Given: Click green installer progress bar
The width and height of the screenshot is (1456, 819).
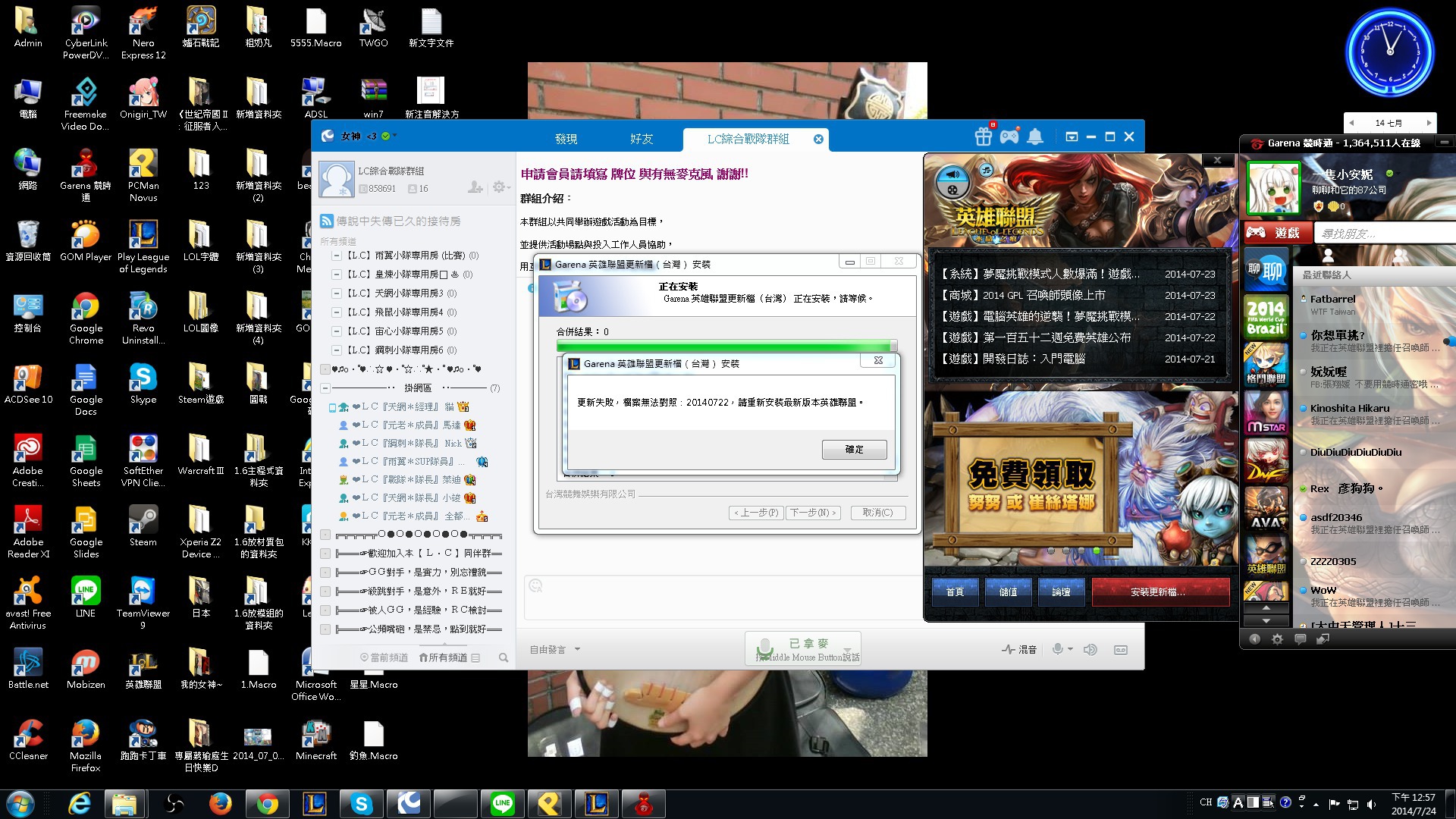Looking at the screenshot, I should pos(726,347).
